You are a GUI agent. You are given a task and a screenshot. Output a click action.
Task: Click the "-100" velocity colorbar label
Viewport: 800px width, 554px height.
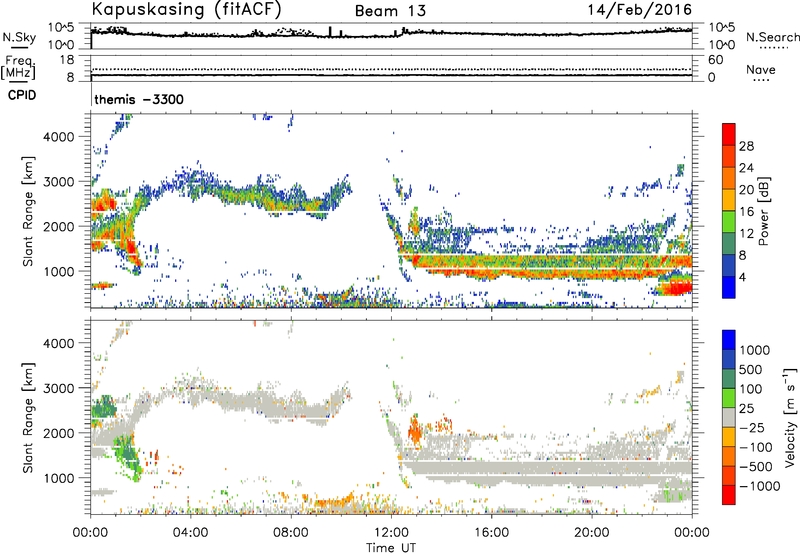click(756, 447)
